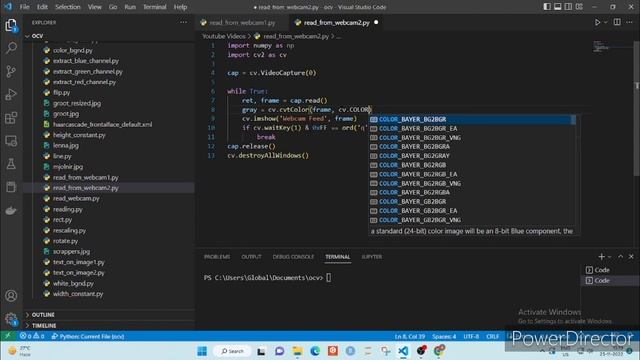Switch to the DEBUG CONSOLE tab
Image resolution: width=640 pixels, height=360 pixels.
[x=293, y=257]
